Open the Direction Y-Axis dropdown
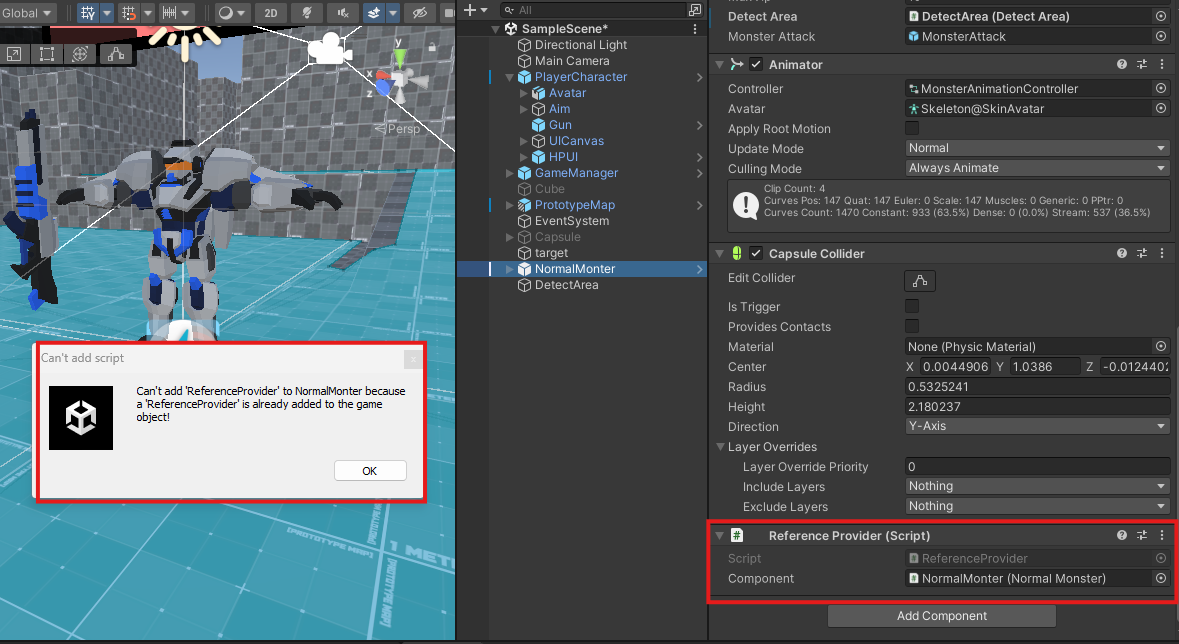Image resolution: width=1179 pixels, height=644 pixels. [1038, 427]
